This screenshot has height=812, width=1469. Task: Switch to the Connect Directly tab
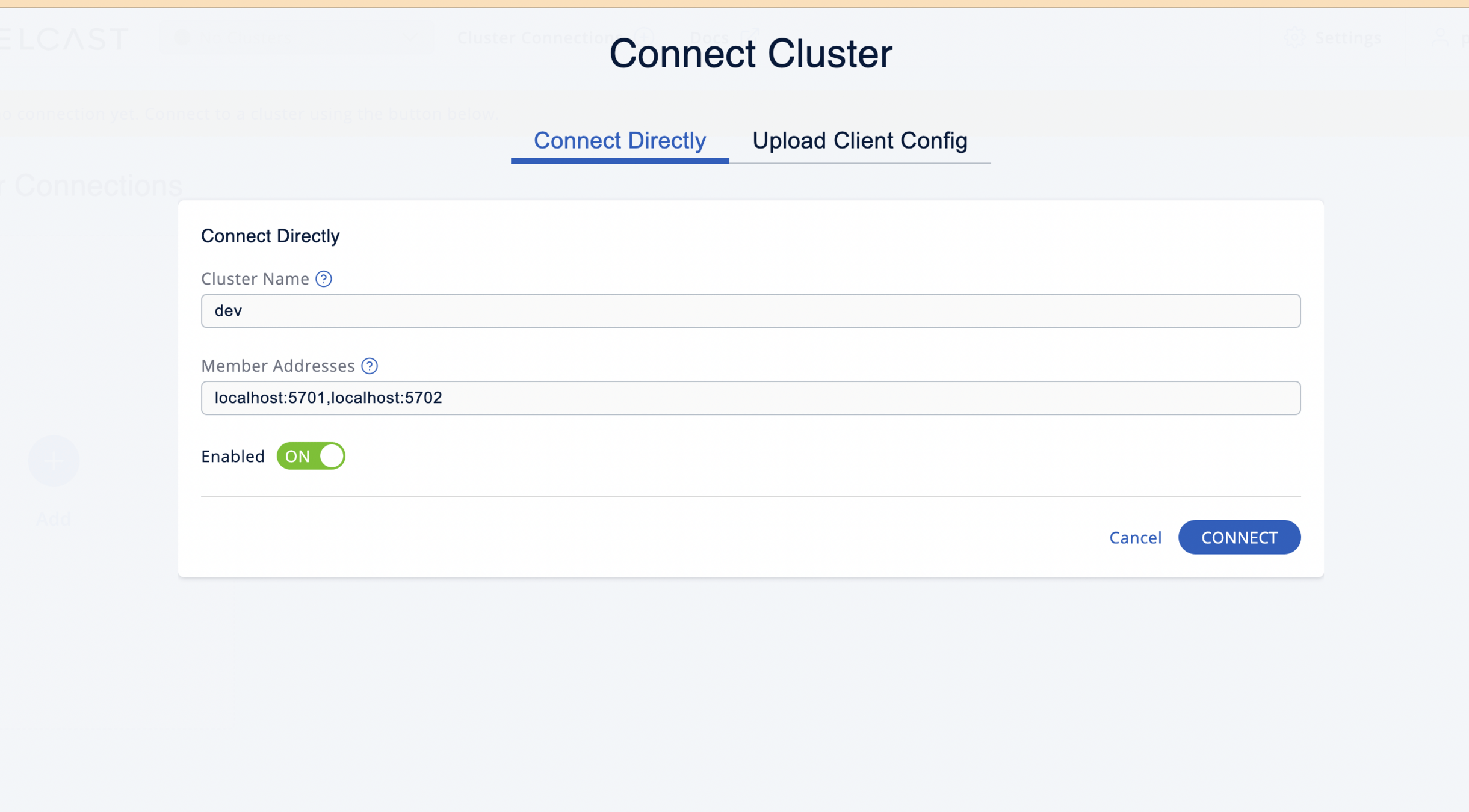click(x=619, y=141)
